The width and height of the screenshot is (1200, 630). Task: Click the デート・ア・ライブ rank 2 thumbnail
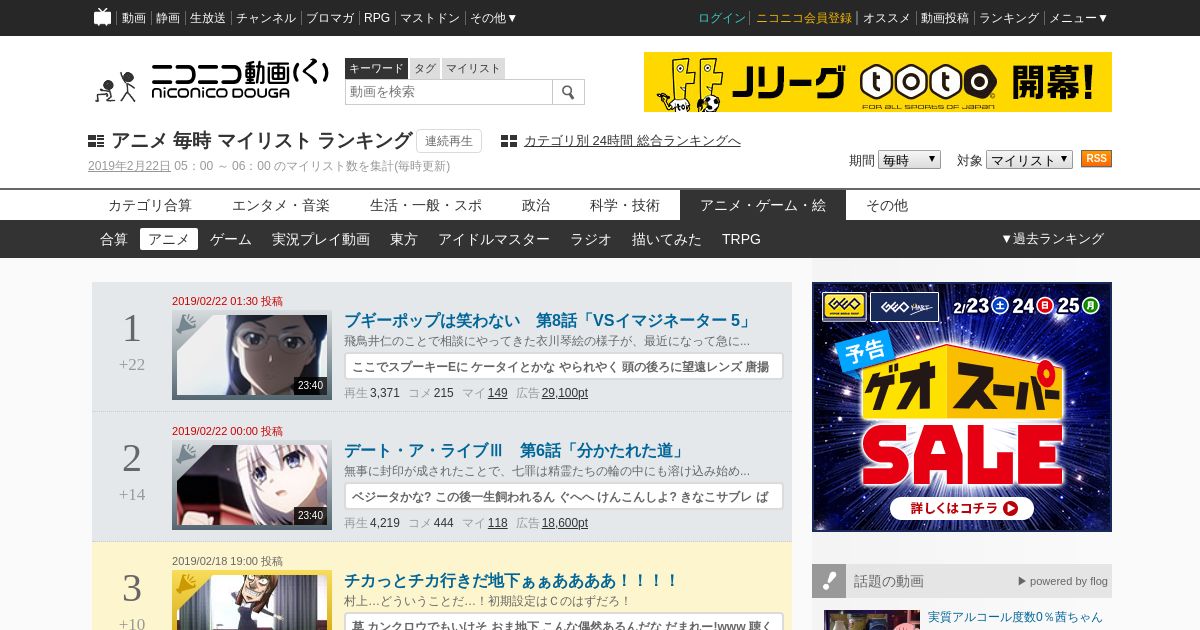click(x=252, y=485)
